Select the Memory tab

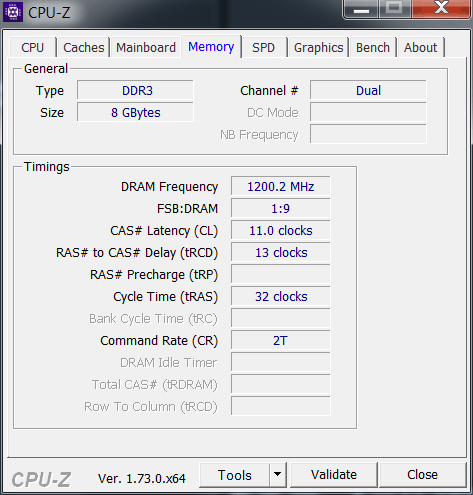click(x=211, y=47)
